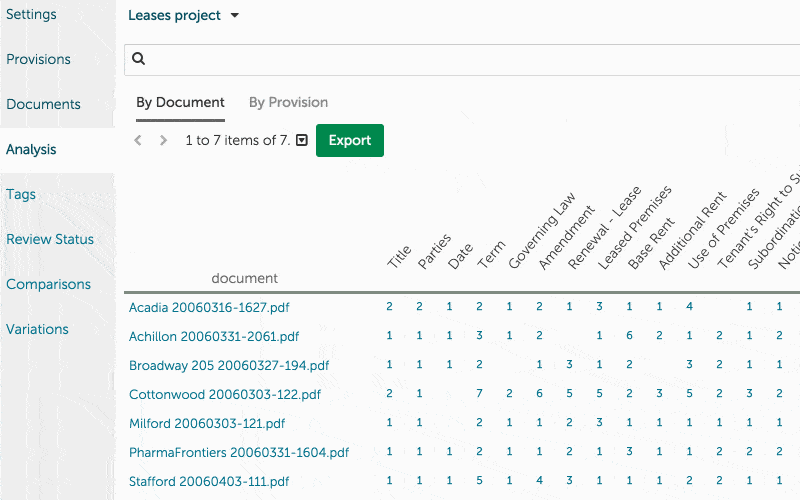Select Analysis in the sidebar

click(x=31, y=149)
